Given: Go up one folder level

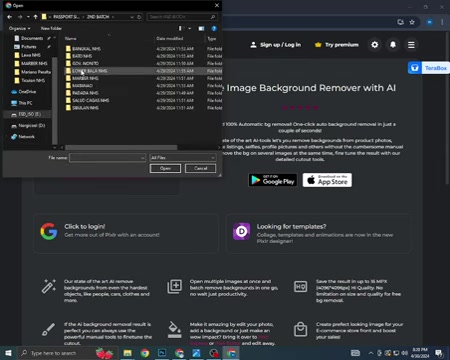Looking at the screenshot, I should (36, 17).
